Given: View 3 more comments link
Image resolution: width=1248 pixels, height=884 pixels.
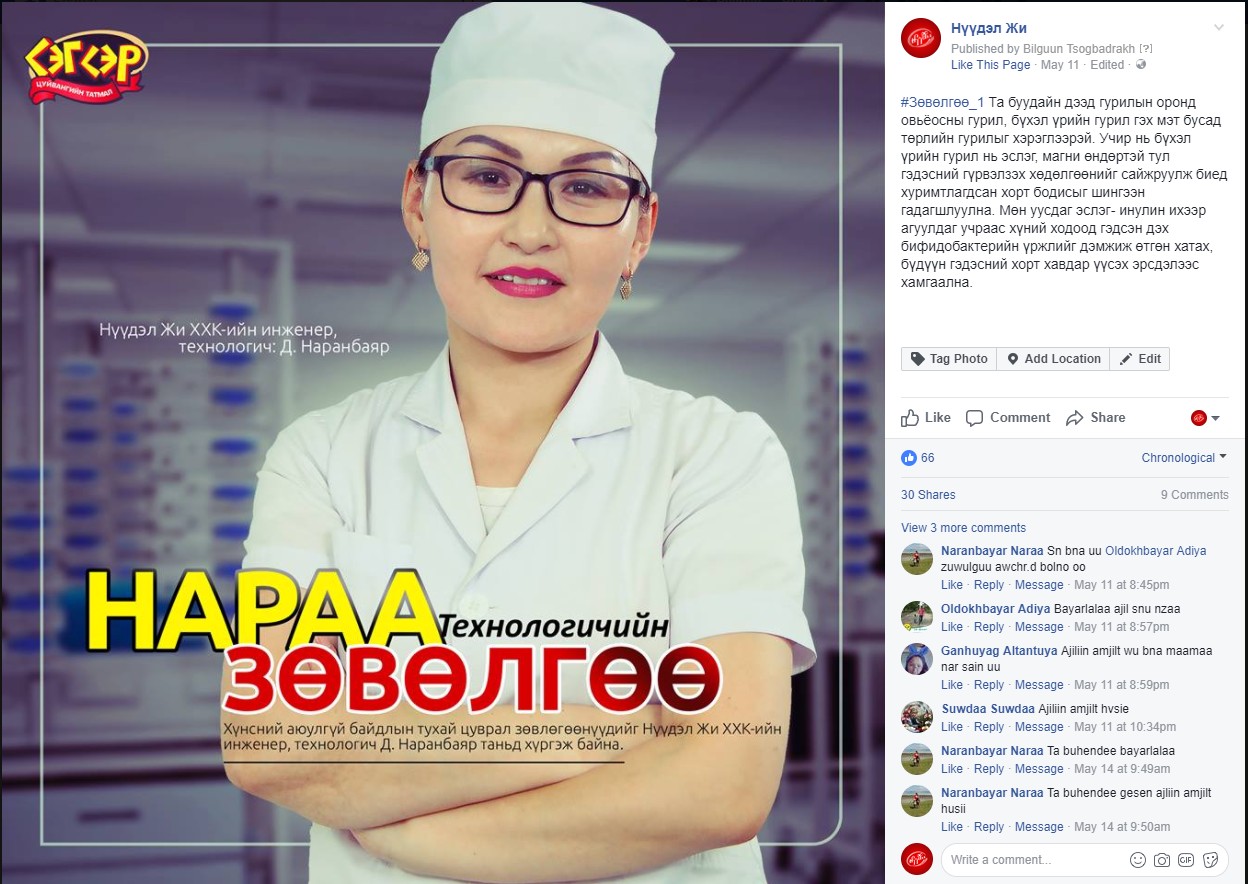Looking at the screenshot, I should (x=963, y=528).
